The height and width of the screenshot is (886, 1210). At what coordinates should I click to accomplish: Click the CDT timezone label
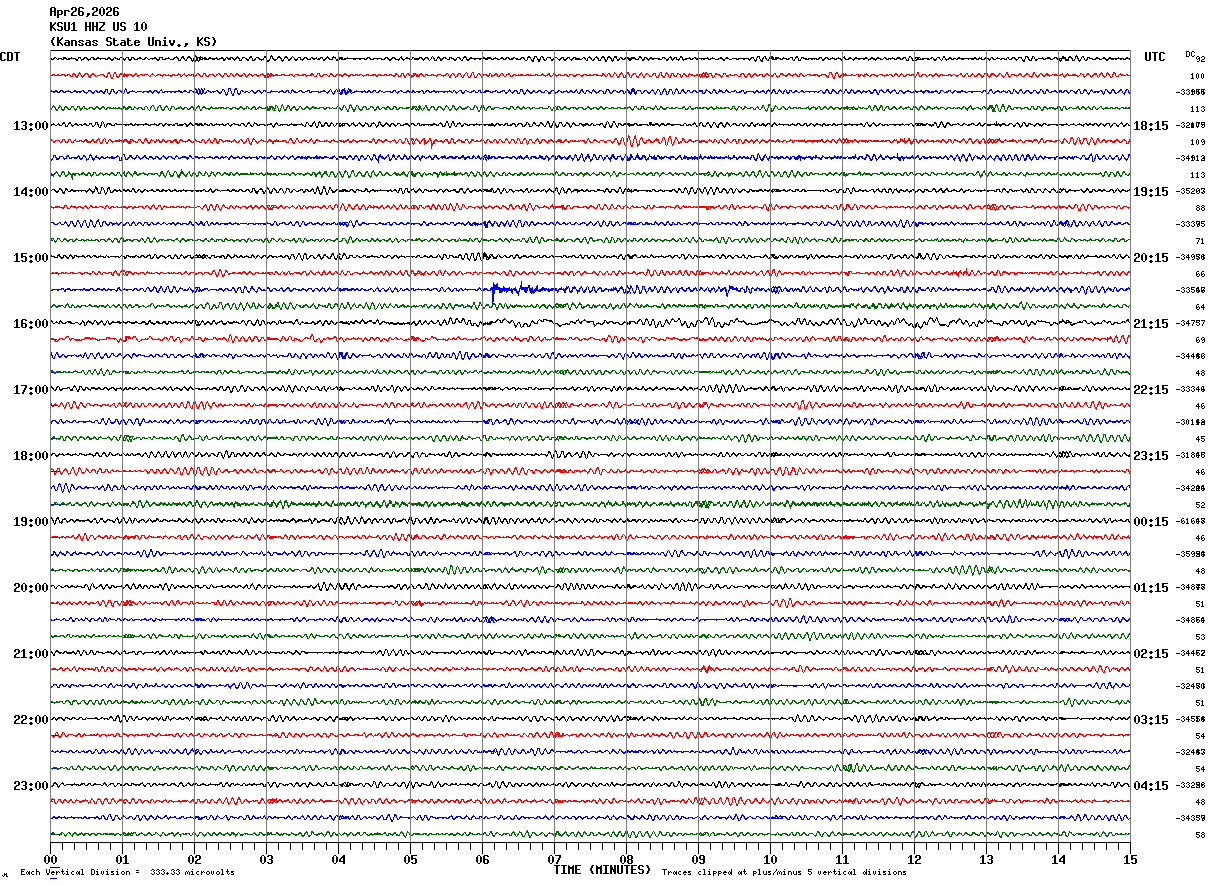pos(10,57)
